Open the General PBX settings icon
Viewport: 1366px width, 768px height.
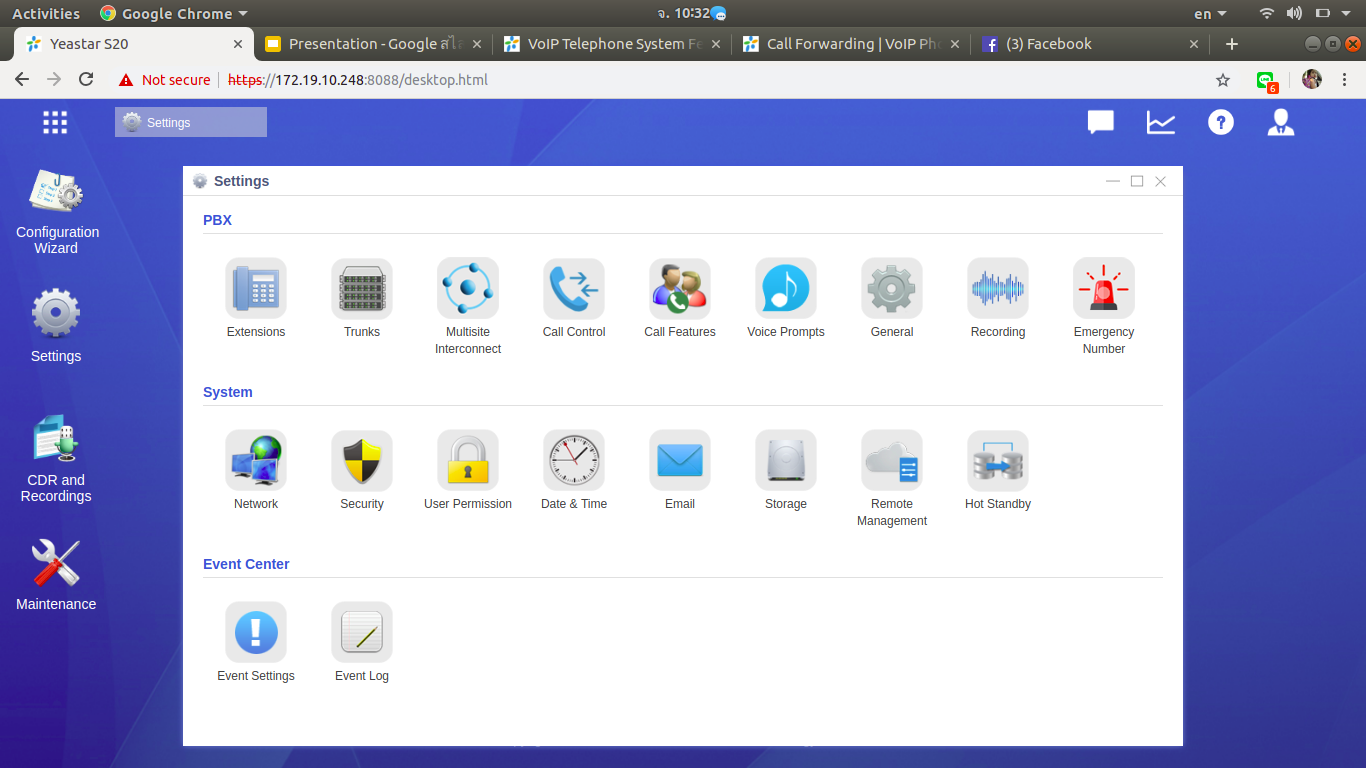pos(892,288)
